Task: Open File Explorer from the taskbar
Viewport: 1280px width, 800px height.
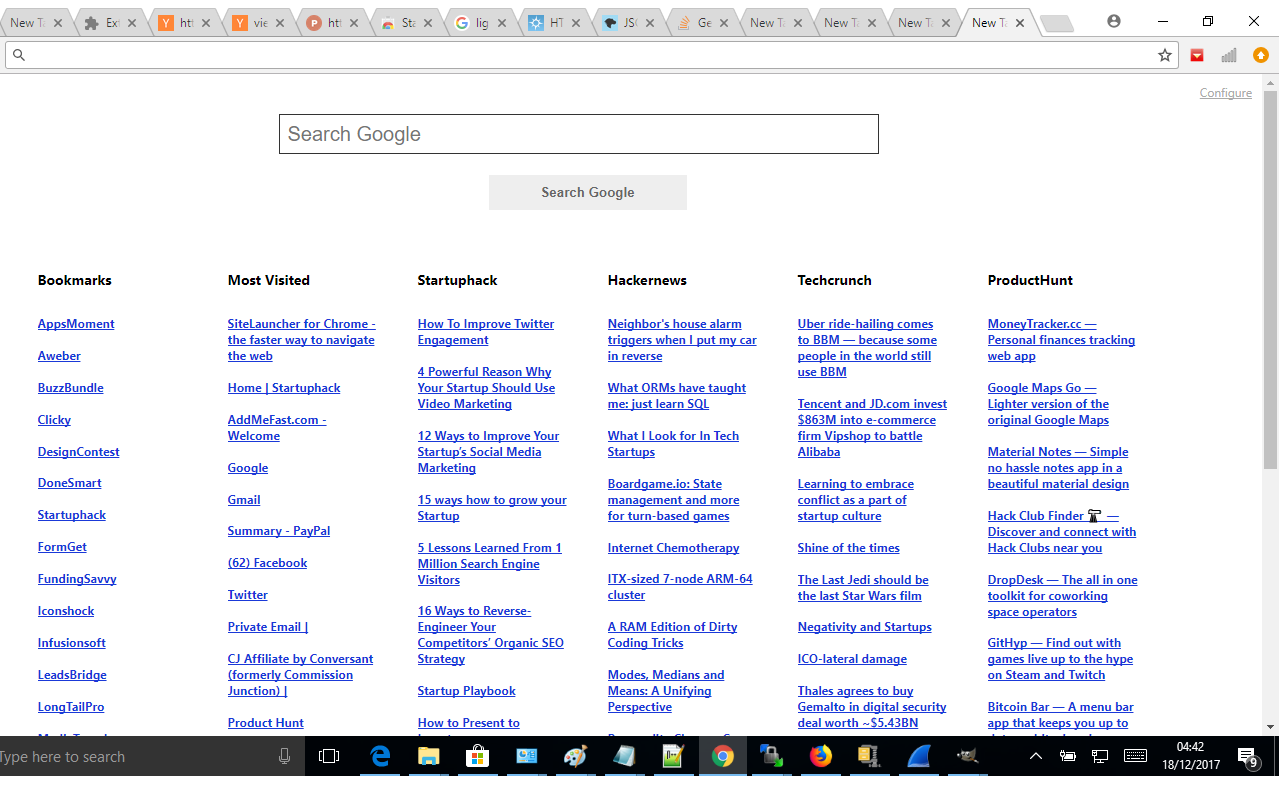Action: tap(429, 756)
